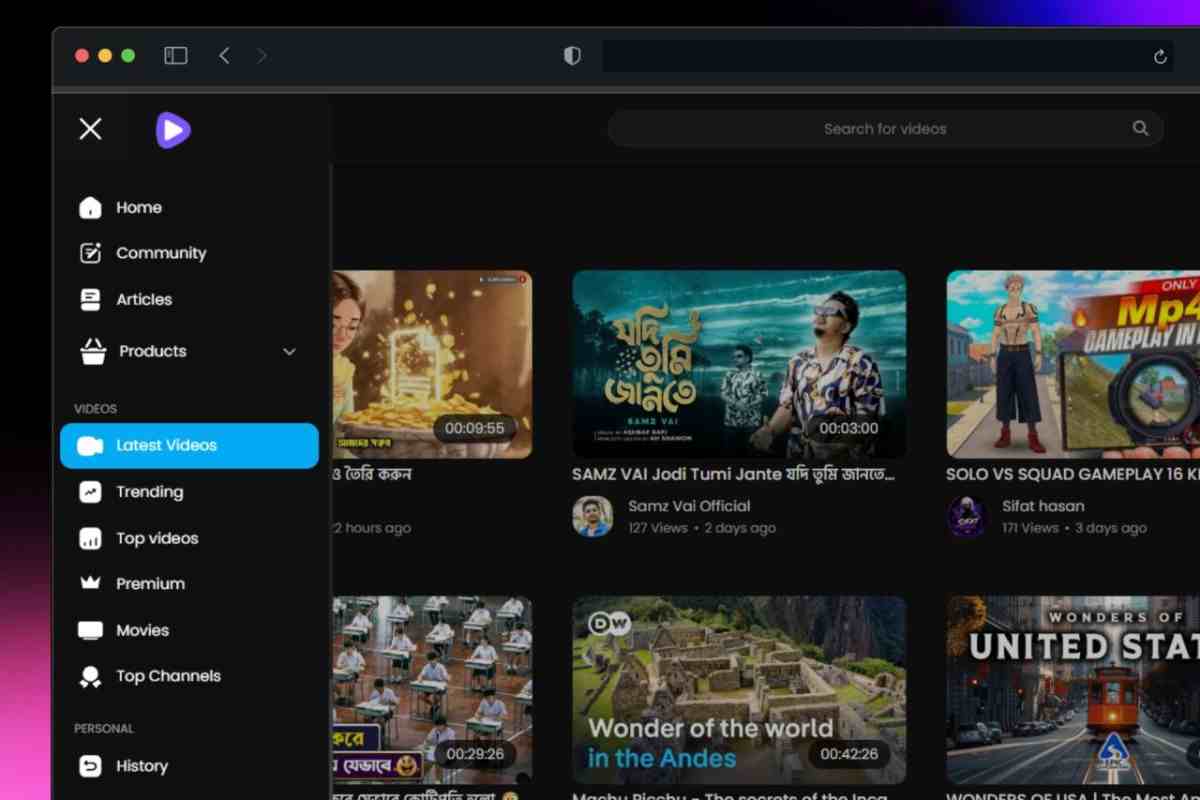Go back with browser back arrow
Image resolution: width=1200 pixels, height=800 pixels.
tap(224, 56)
